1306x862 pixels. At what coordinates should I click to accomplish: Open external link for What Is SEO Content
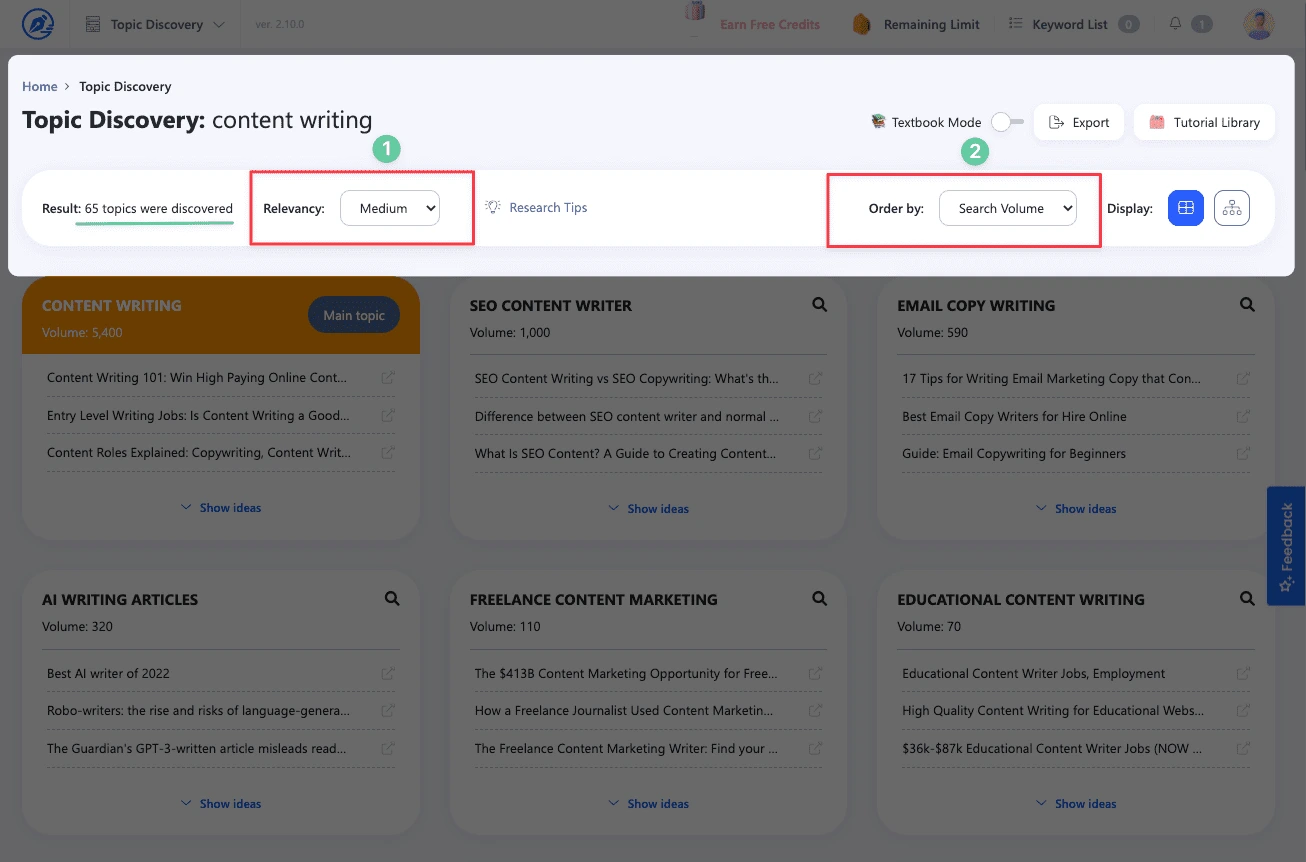(x=816, y=454)
